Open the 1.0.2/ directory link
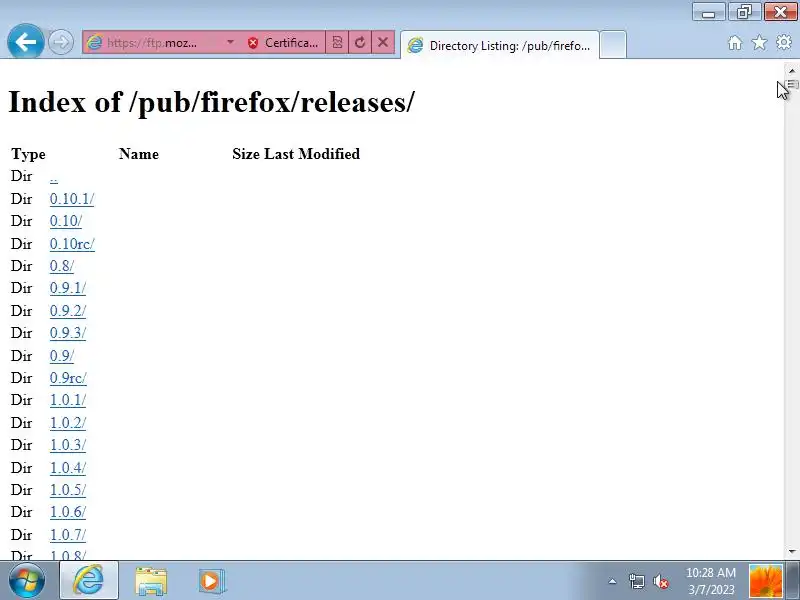Image resolution: width=800 pixels, height=600 pixels. coord(68,423)
